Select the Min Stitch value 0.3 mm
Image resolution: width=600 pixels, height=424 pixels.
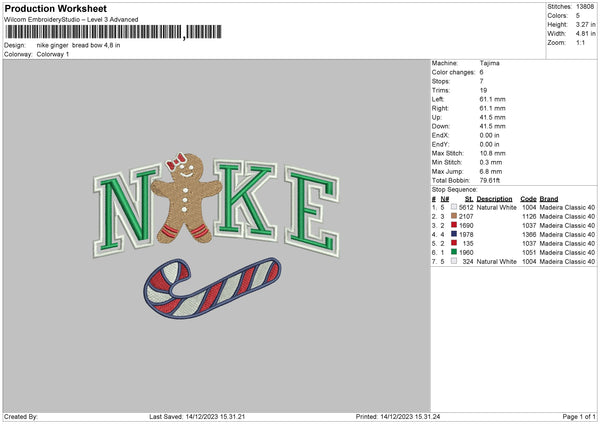pos(491,162)
